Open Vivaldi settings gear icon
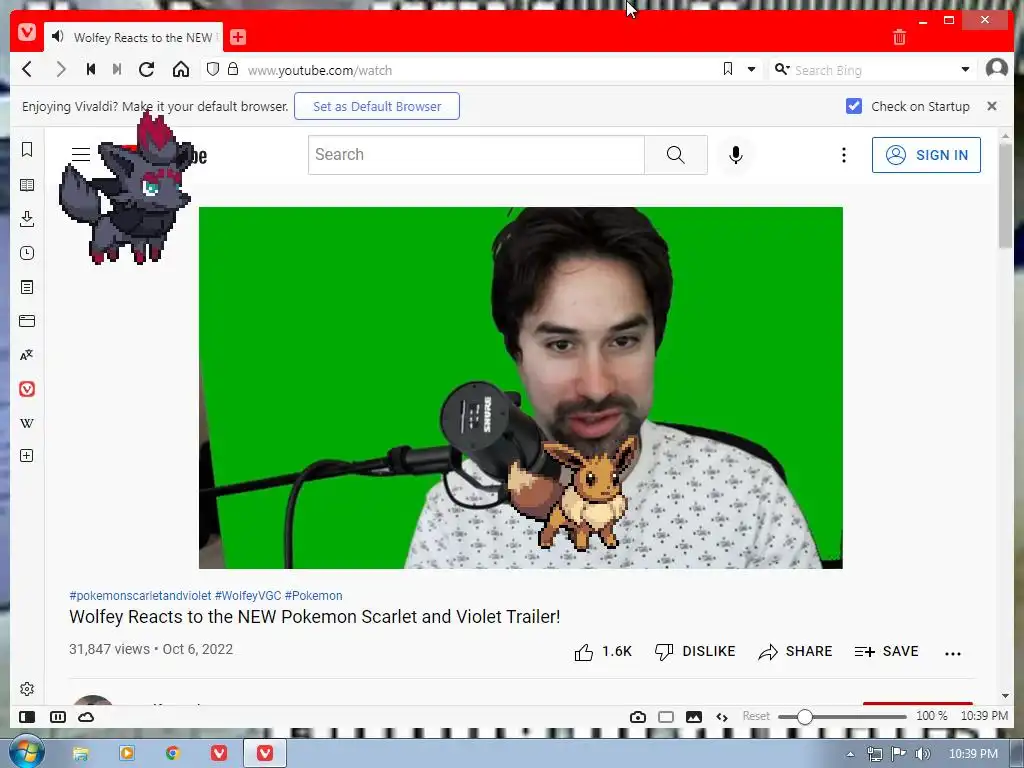 coord(27,689)
